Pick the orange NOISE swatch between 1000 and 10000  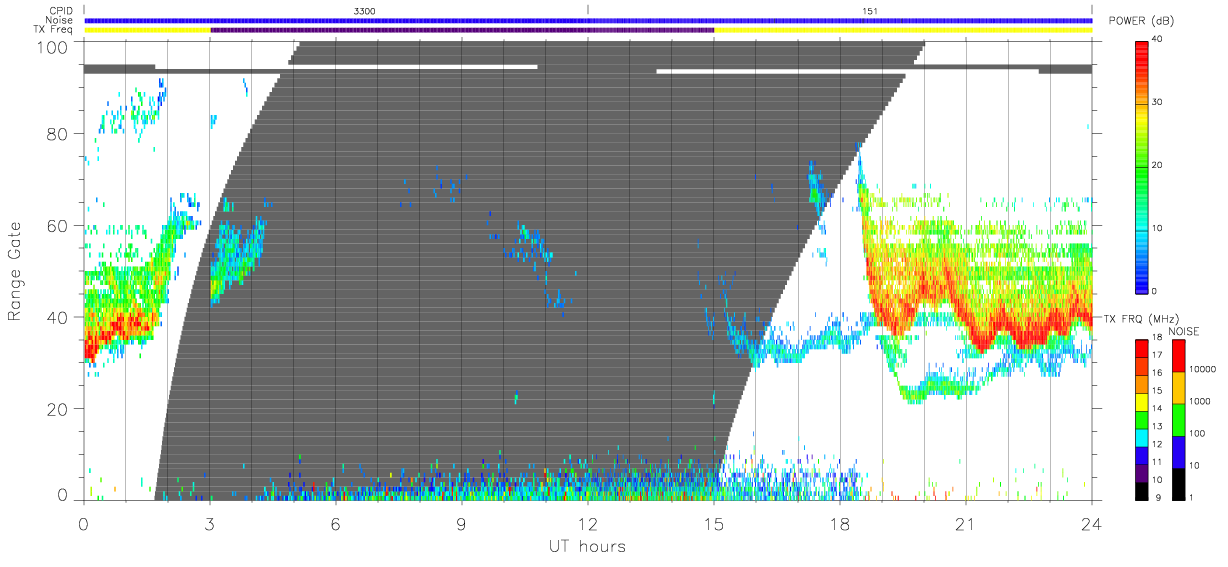click(1177, 387)
